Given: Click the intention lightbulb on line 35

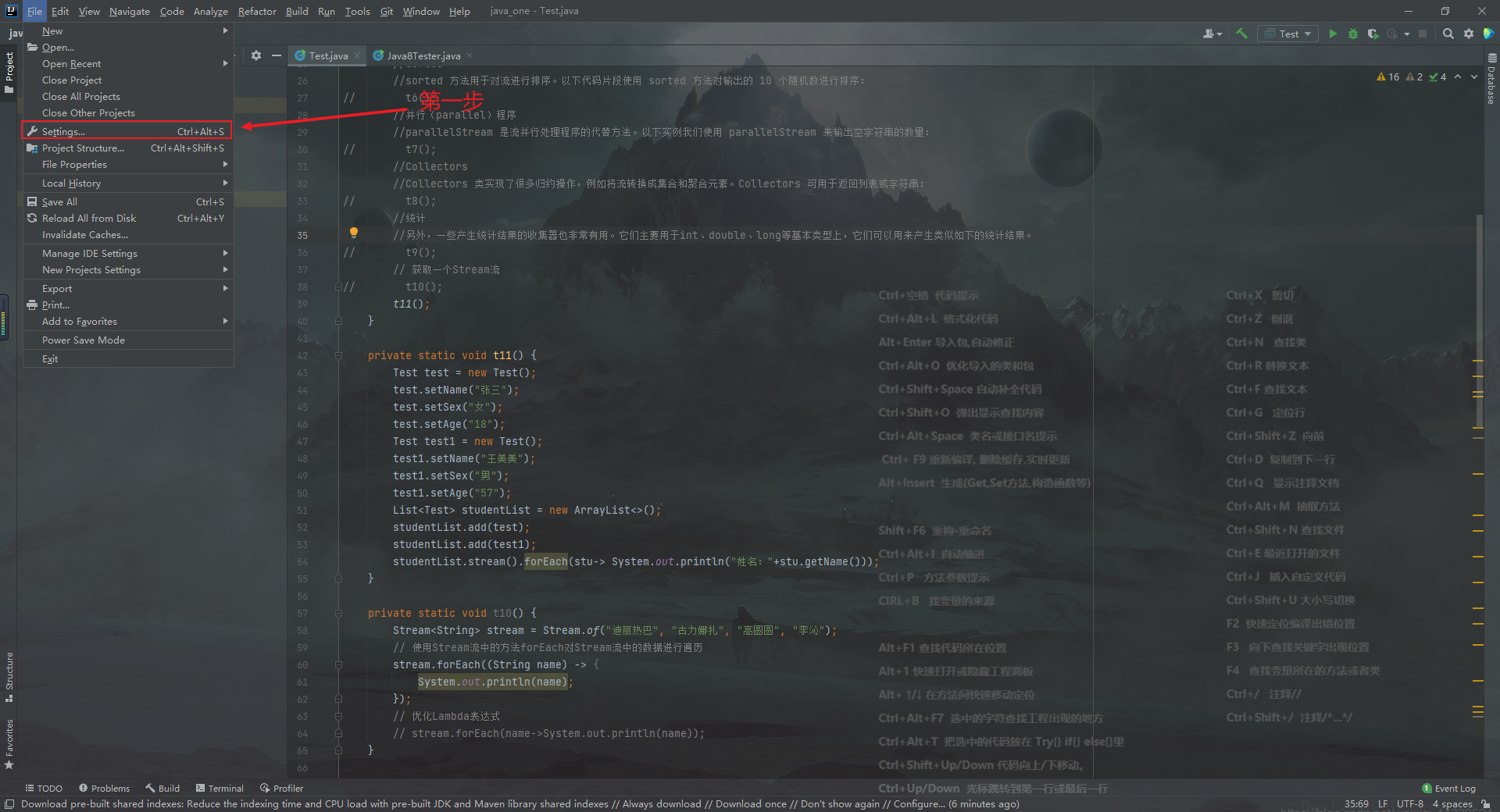Looking at the screenshot, I should (x=354, y=233).
